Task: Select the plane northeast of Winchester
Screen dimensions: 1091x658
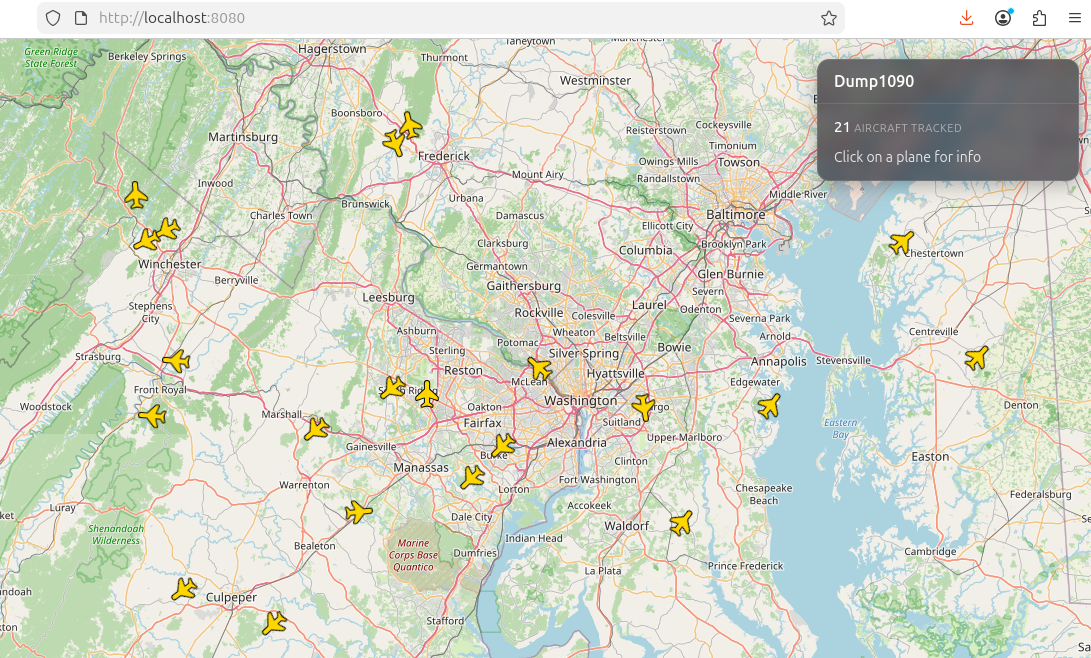Action: click(167, 229)
